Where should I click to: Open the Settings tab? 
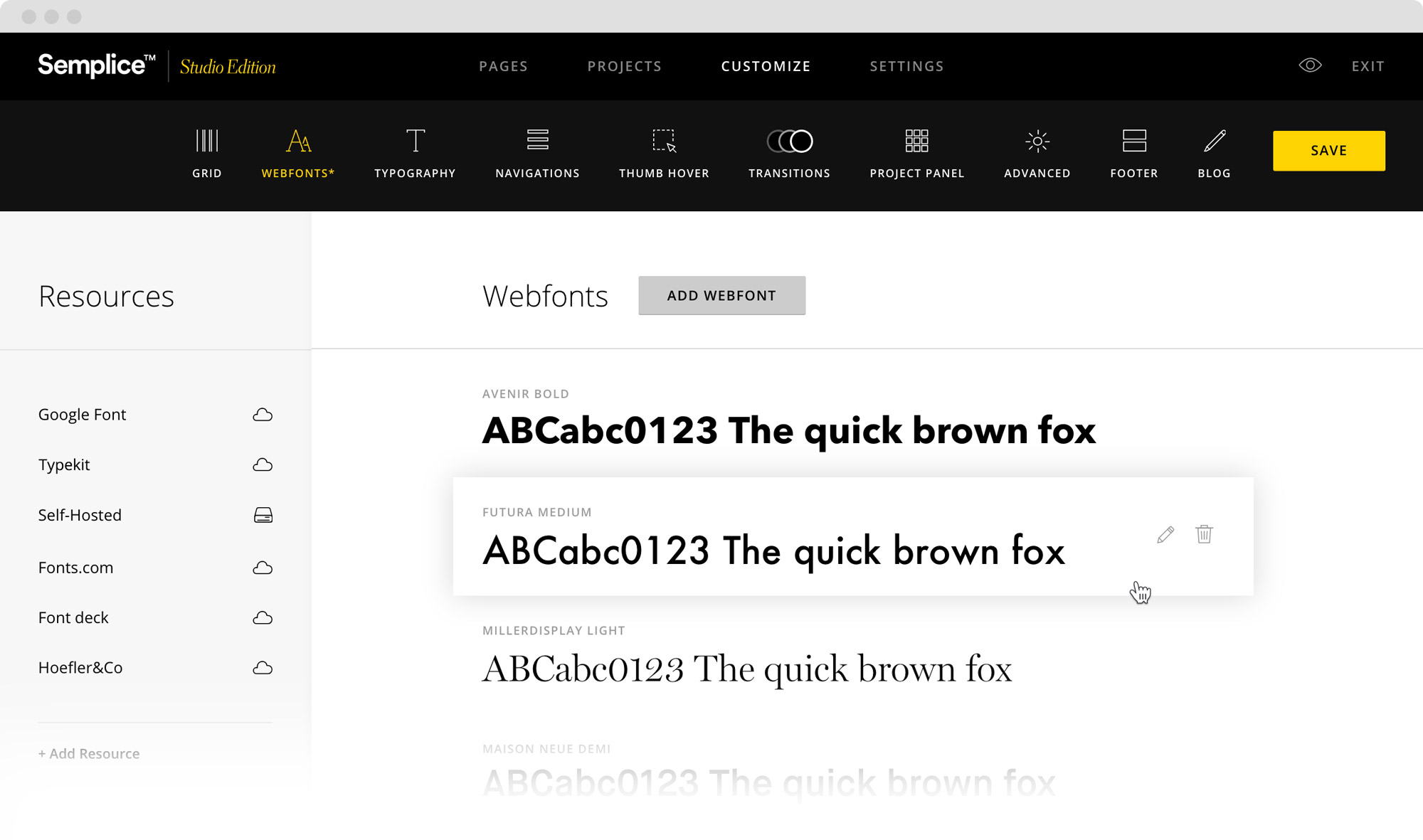tap(907, 66)
